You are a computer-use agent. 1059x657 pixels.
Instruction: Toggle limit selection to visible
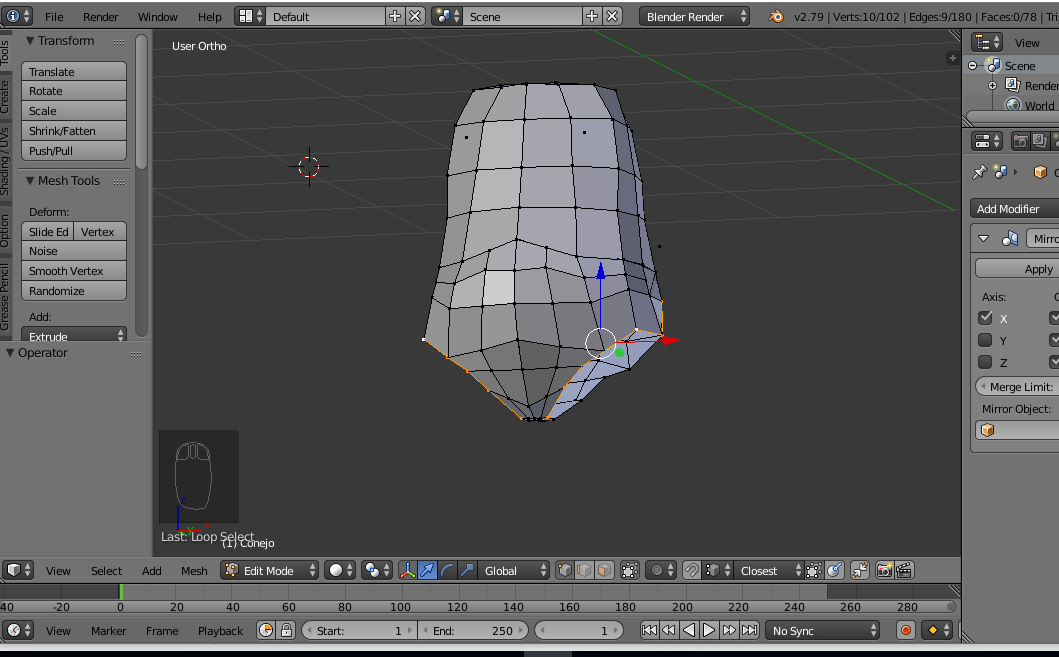(x=629, y=571)
